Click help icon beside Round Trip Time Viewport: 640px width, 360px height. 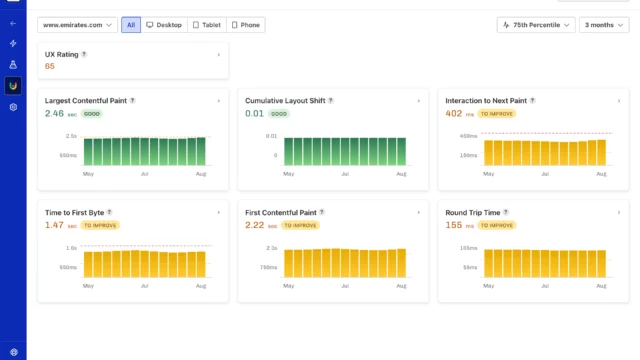tap(506, 212)
